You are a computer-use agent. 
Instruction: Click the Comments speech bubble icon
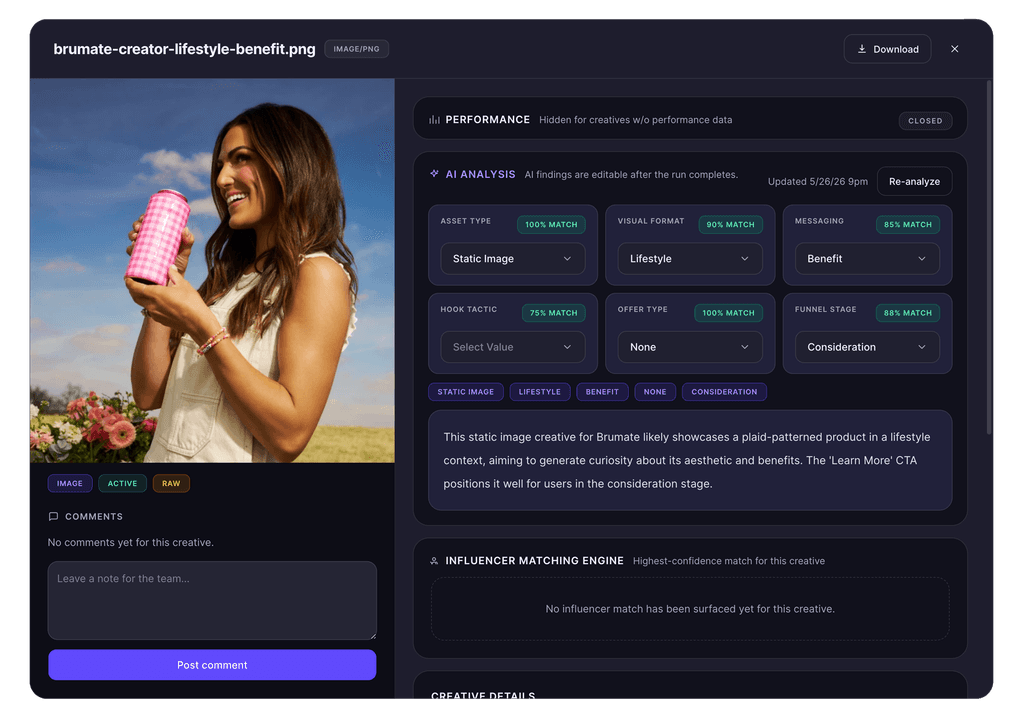(x=54, y=516)
